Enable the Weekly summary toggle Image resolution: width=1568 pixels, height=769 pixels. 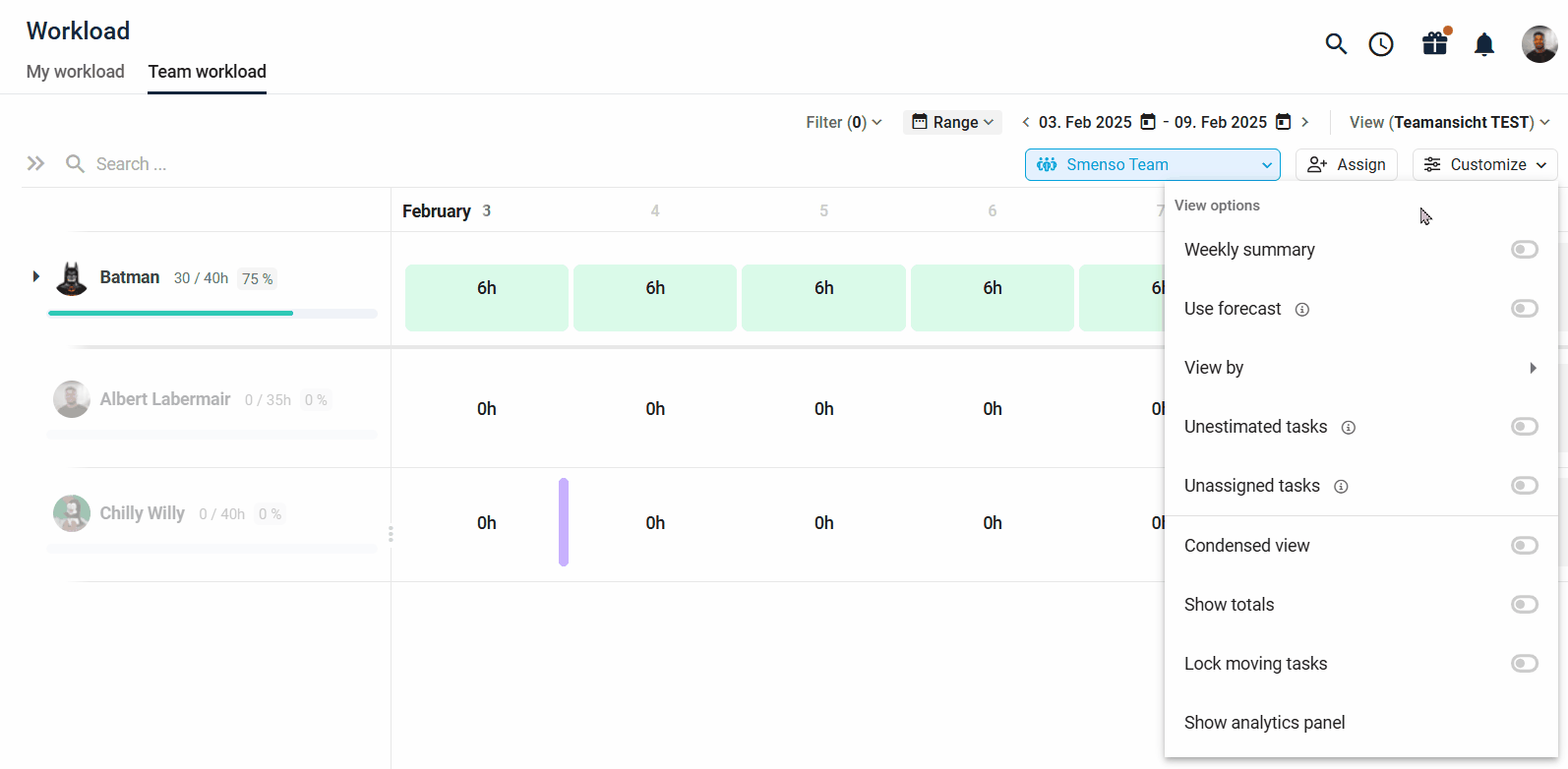1524,250
